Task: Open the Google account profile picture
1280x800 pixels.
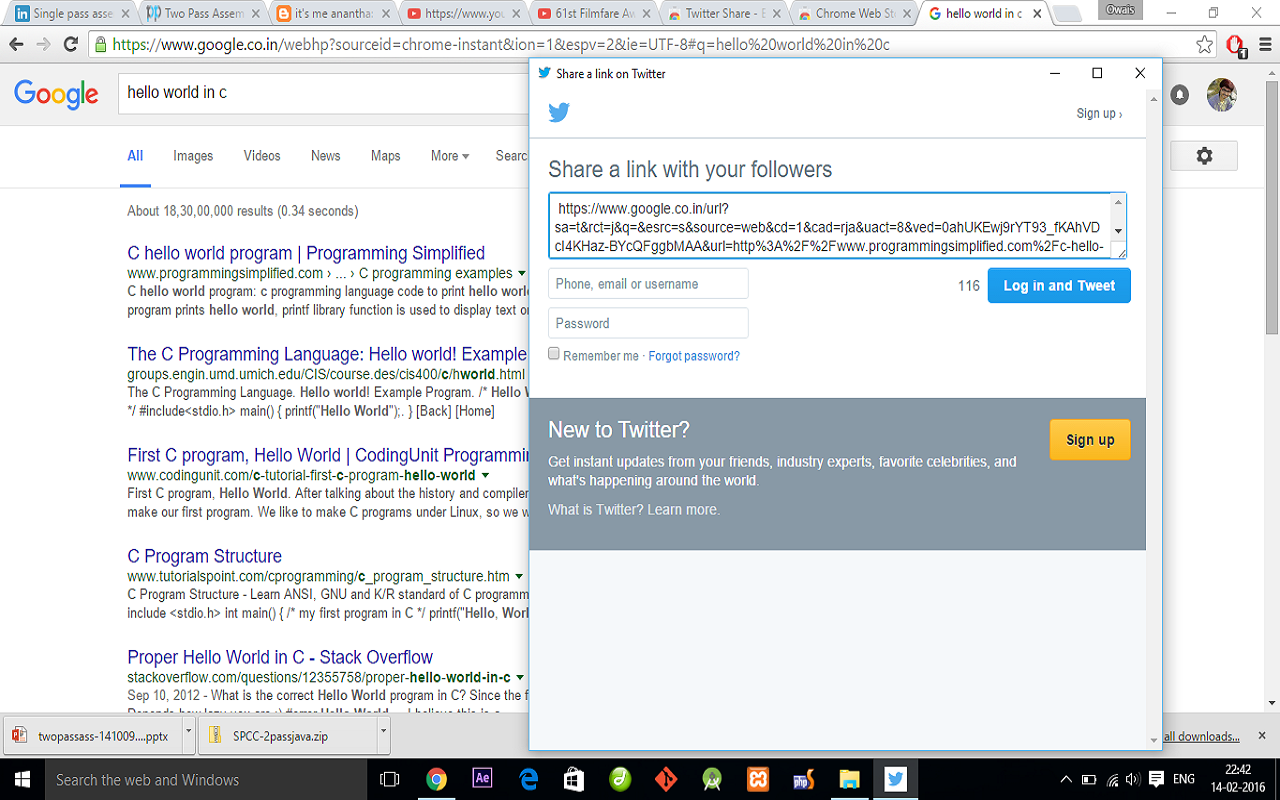Action: (x=1221, y=95)
